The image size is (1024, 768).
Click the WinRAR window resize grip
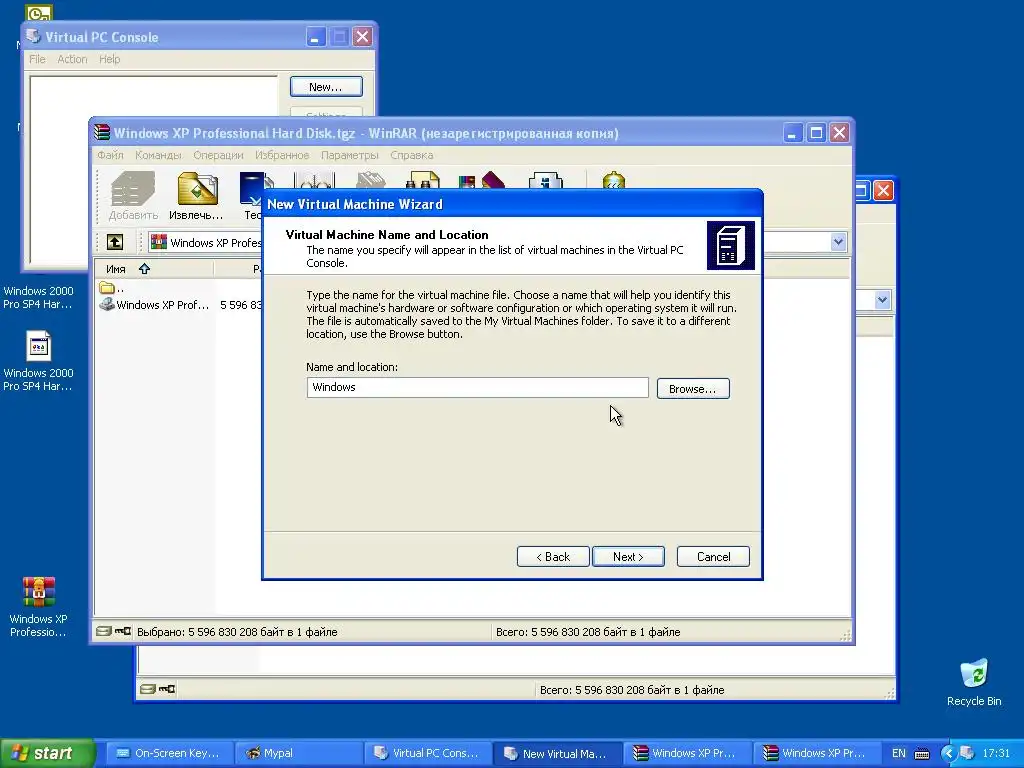(845, 635)
